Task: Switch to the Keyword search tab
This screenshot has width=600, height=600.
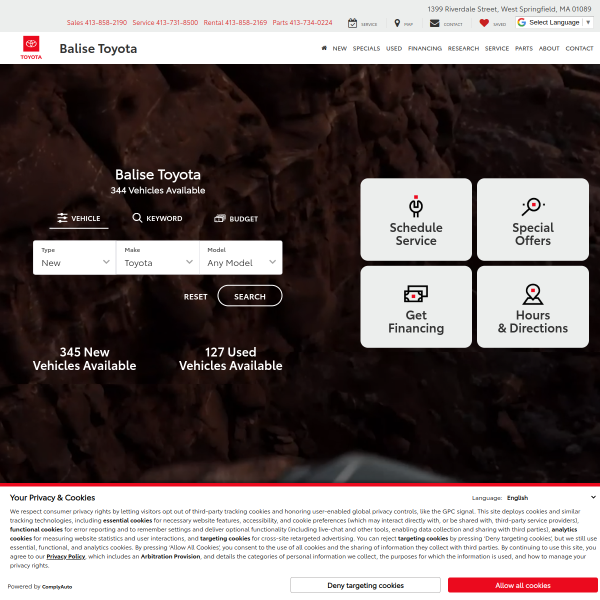Action: tap(157, 218)
